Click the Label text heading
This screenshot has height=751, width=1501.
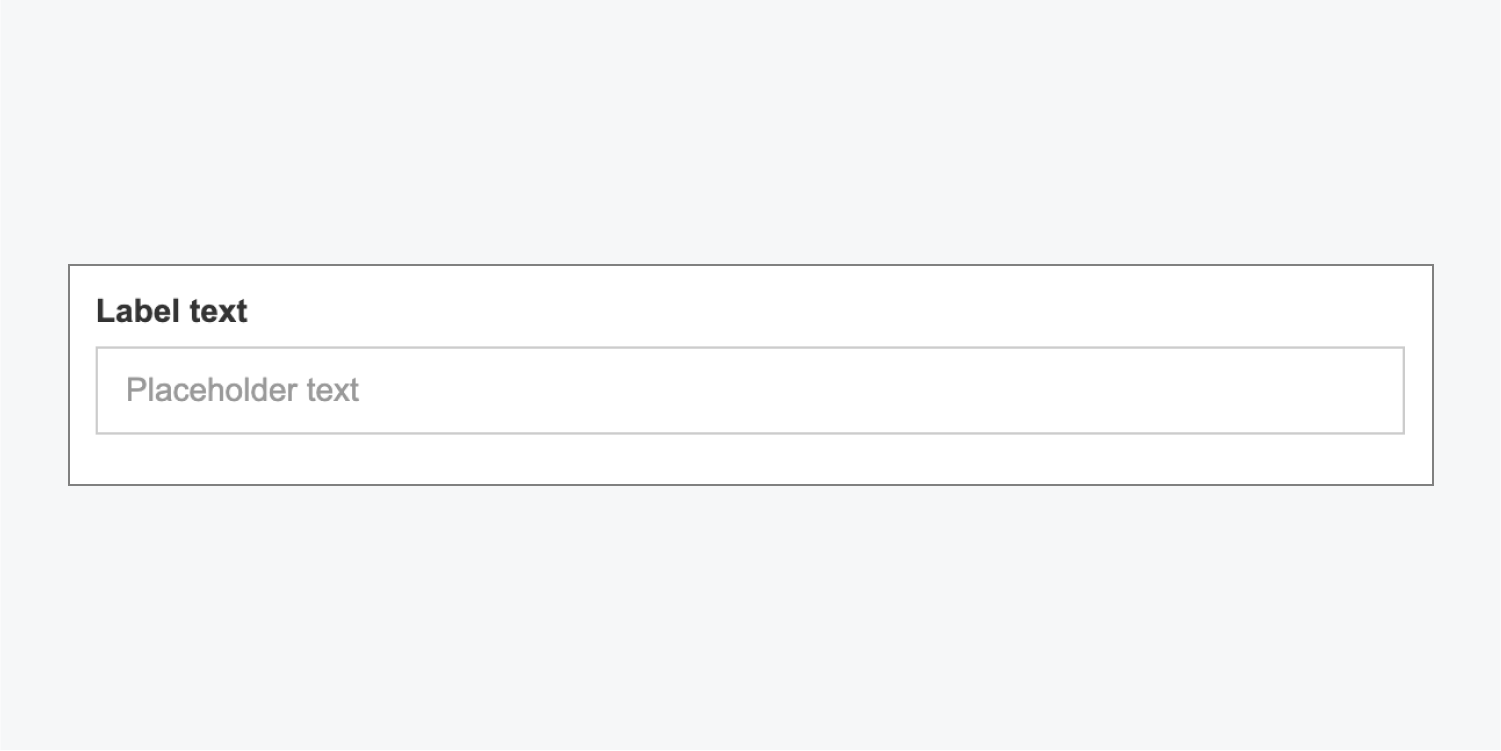point(171,311)
